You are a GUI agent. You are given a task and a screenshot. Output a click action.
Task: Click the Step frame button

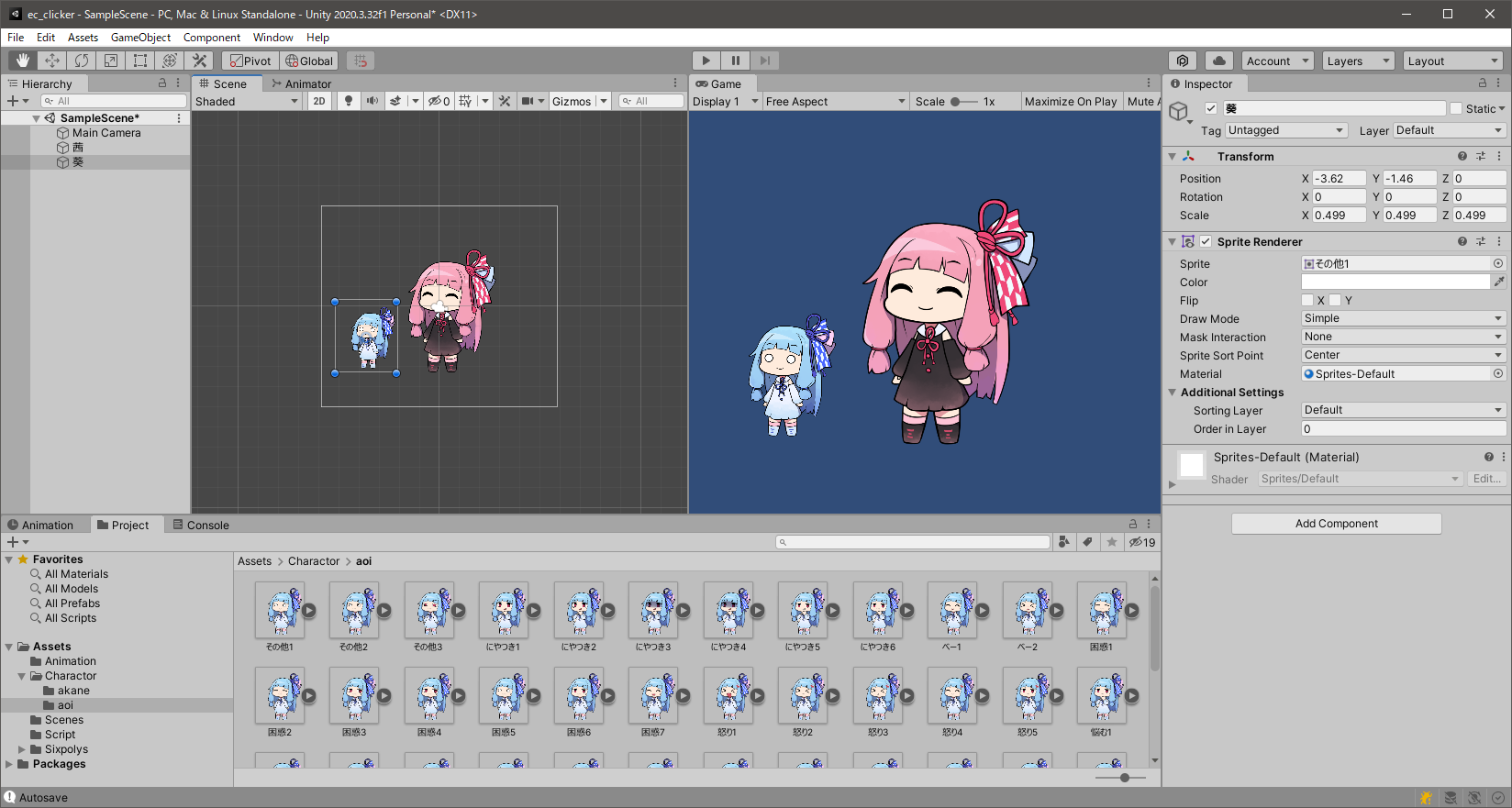pyautogui.click(x=764, y=61)
